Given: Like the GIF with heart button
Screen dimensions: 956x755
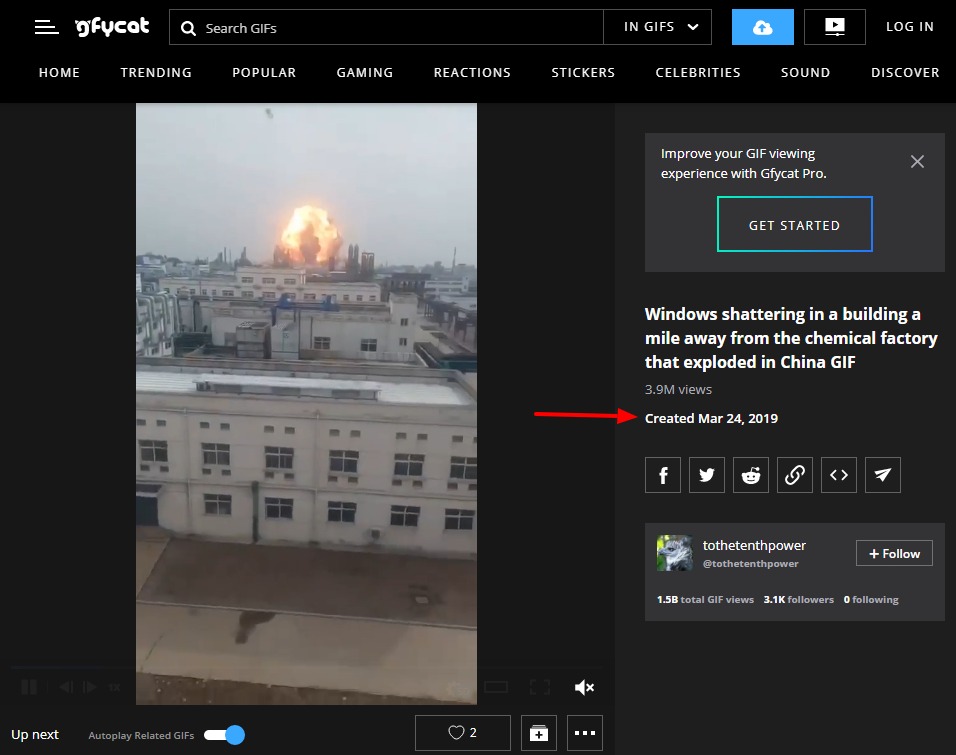Looking at the screenshot, I should click(463, 732).
